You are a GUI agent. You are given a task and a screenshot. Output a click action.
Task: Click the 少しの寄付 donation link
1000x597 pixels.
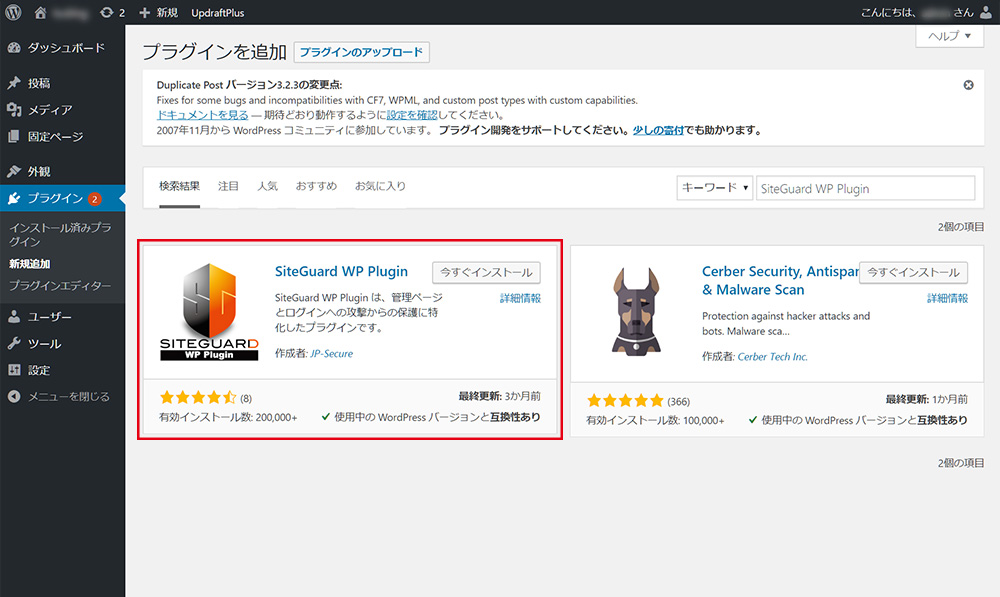(658, 130)
